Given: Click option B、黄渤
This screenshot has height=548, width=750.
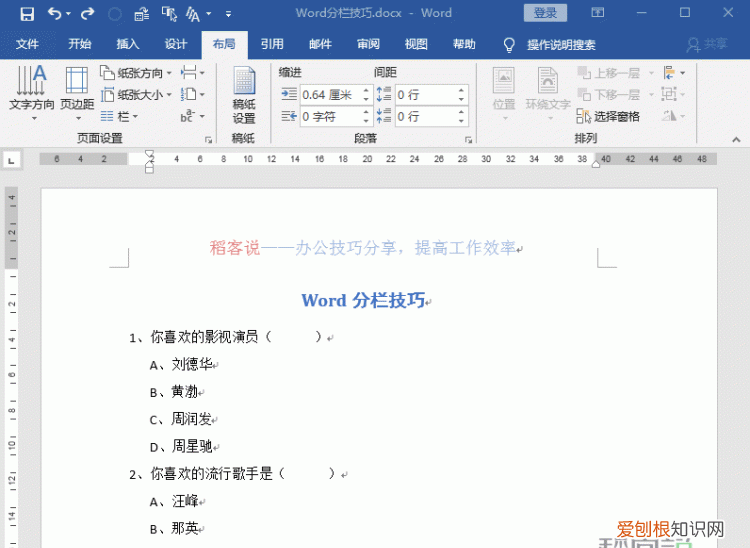Looking at the screenshot, I should [x=174, y=392].
